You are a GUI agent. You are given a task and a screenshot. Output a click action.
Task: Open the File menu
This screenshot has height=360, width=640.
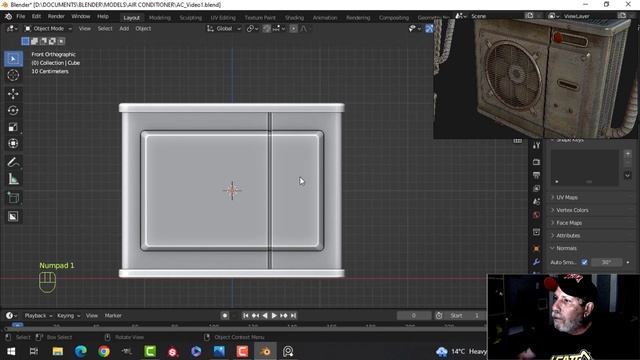point(21,17)
